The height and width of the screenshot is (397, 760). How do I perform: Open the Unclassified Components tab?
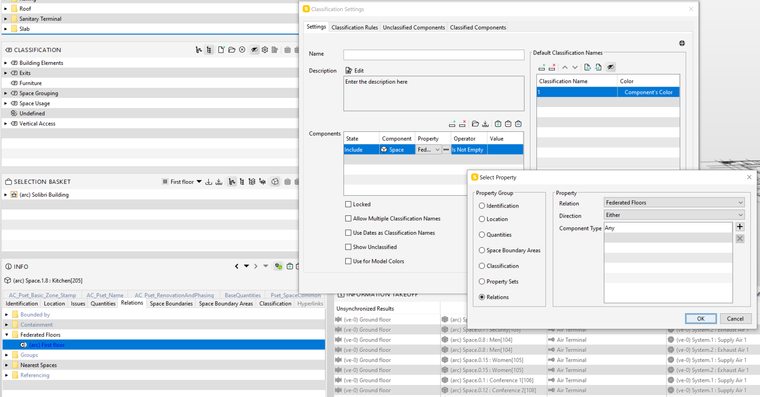pos(413,28)
